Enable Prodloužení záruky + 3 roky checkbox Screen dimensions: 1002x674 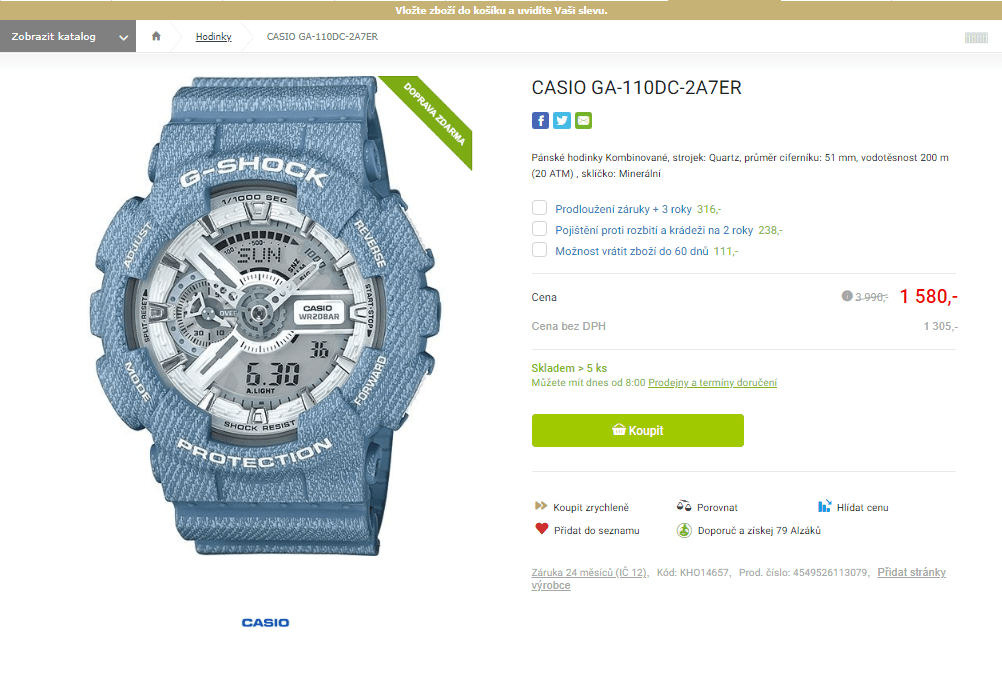tap(539, 208)
